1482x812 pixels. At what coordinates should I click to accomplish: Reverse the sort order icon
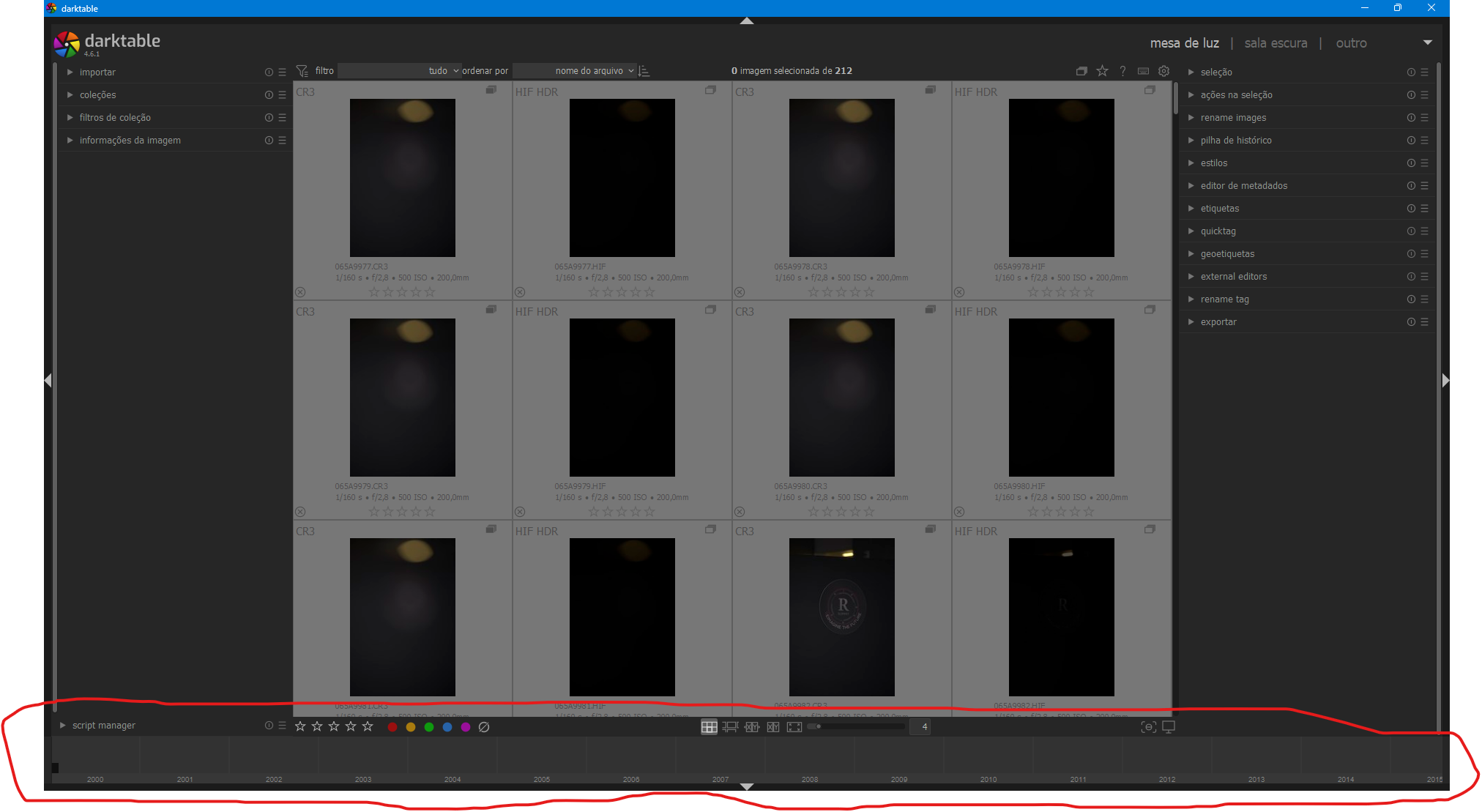[644, 71]
